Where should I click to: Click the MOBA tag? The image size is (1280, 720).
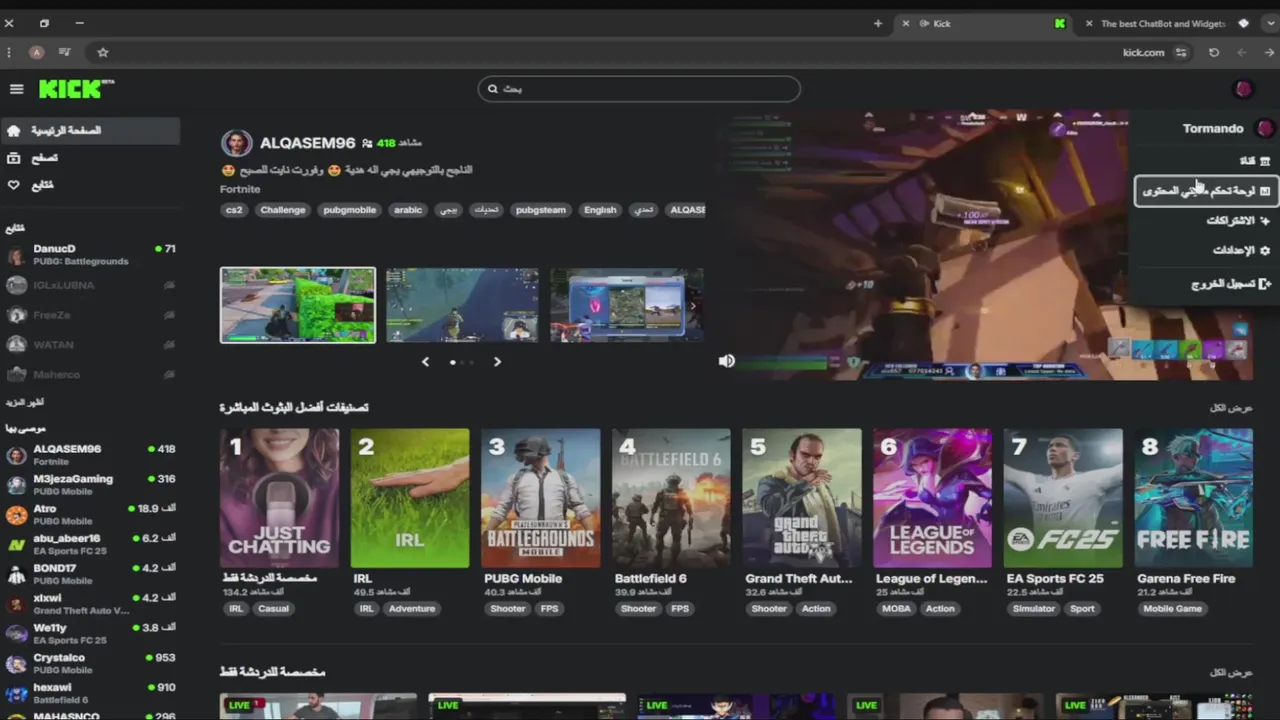pos(896,608)
